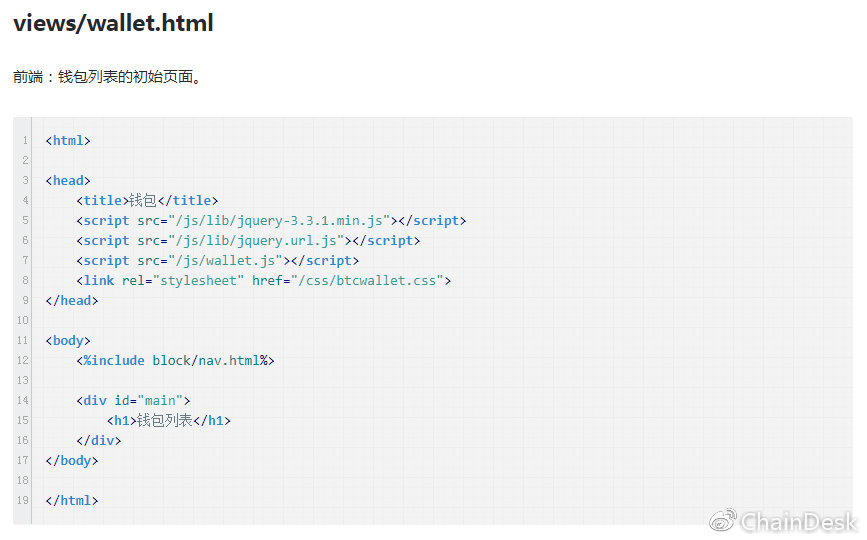Click the jquery-3.3.1.min.js script path
Screen dimensions: 867x540
279,221
